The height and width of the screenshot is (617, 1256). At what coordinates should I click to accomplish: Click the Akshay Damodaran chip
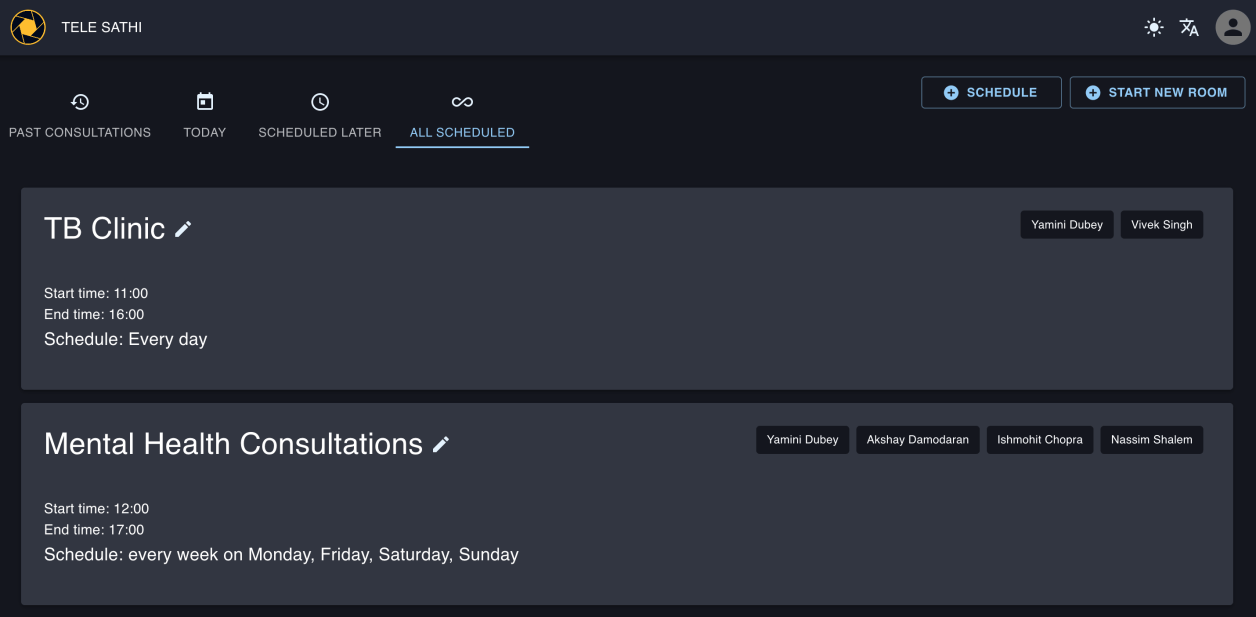pos(917,440)
